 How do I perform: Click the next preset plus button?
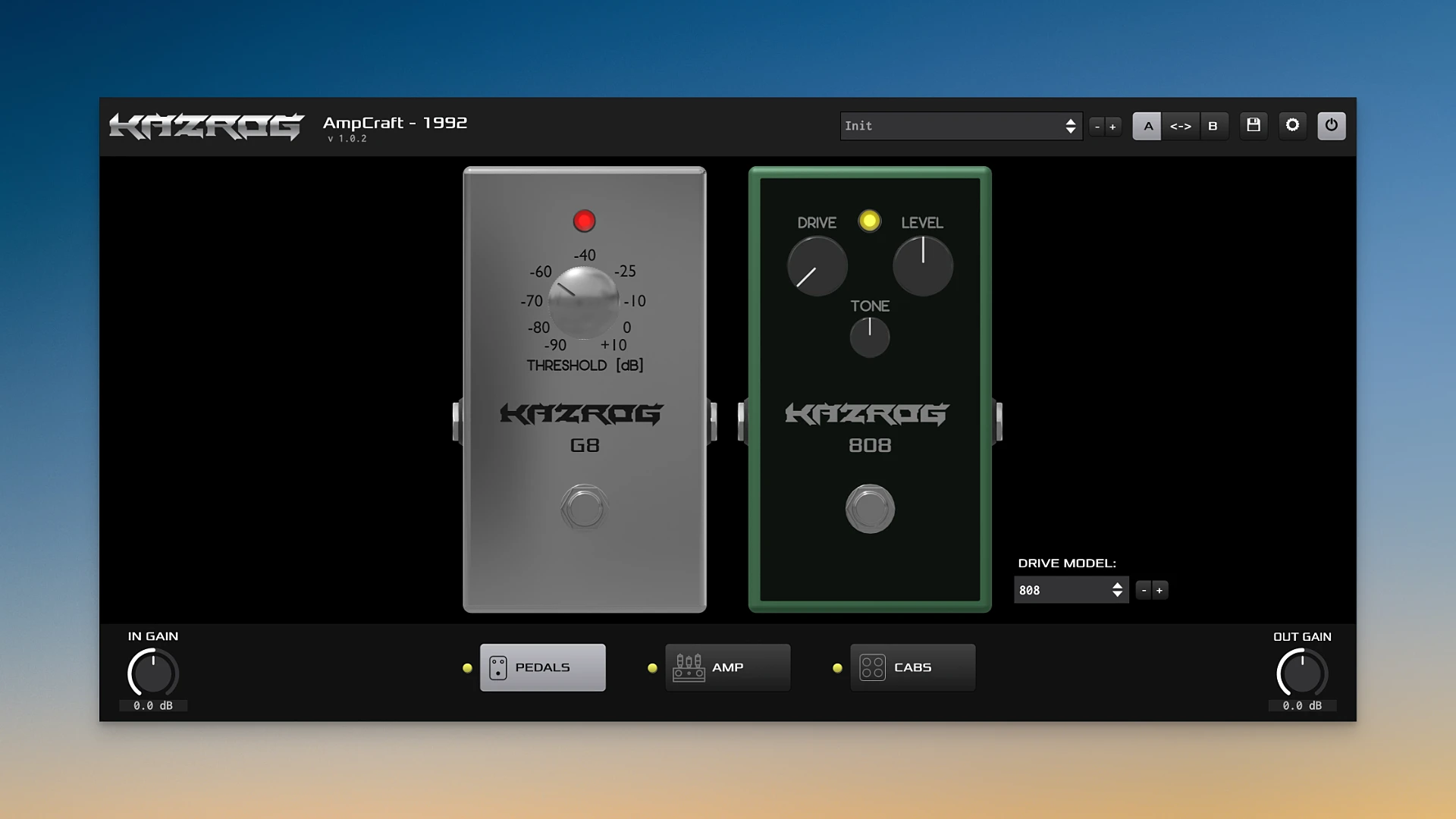click(1112, 126)
